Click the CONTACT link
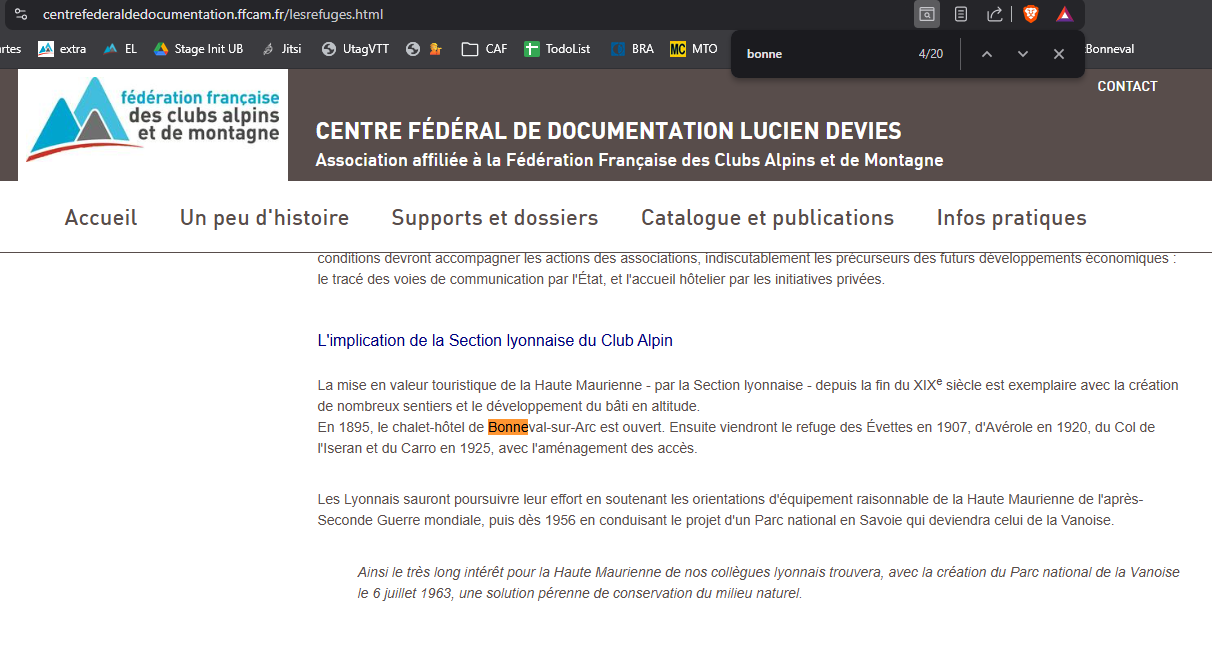The height and width of the screenshot is (646, 1212). click(1127, 86)
